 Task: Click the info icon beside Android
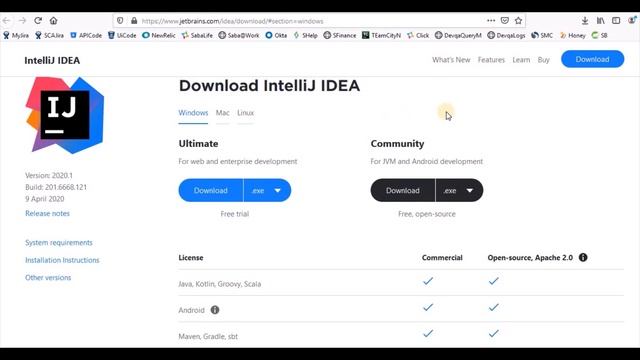click(x=215, y=310)
